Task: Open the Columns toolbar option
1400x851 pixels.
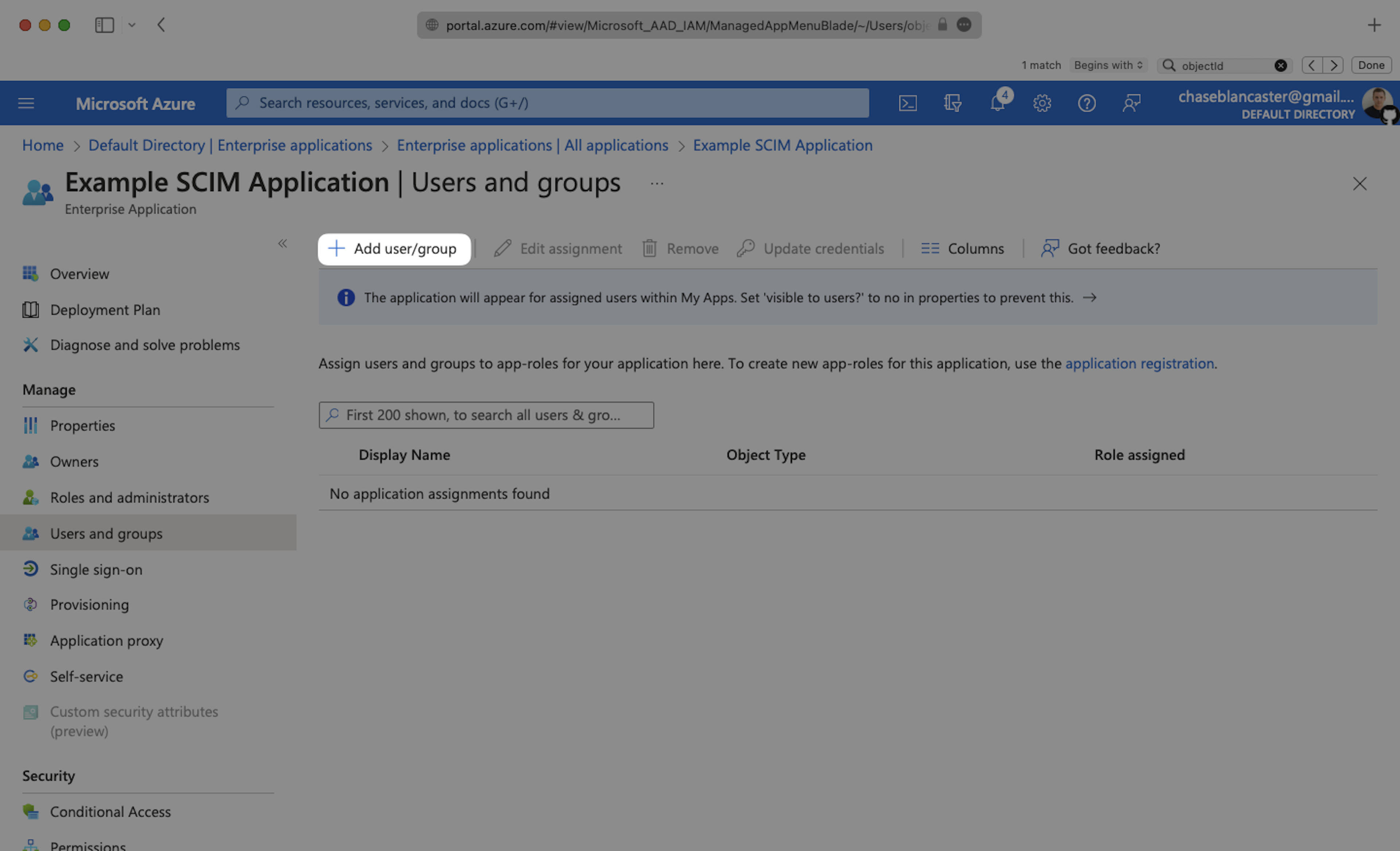Action: point(962,248)
